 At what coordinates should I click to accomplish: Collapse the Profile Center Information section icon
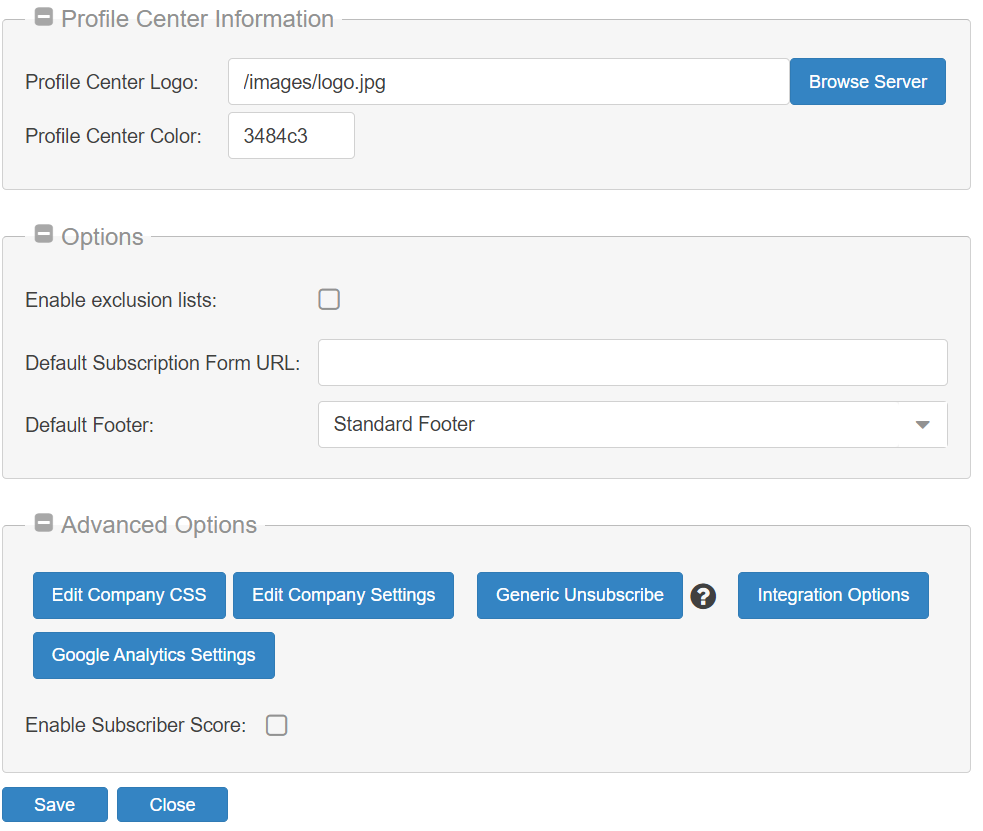[x=44, y=17]
